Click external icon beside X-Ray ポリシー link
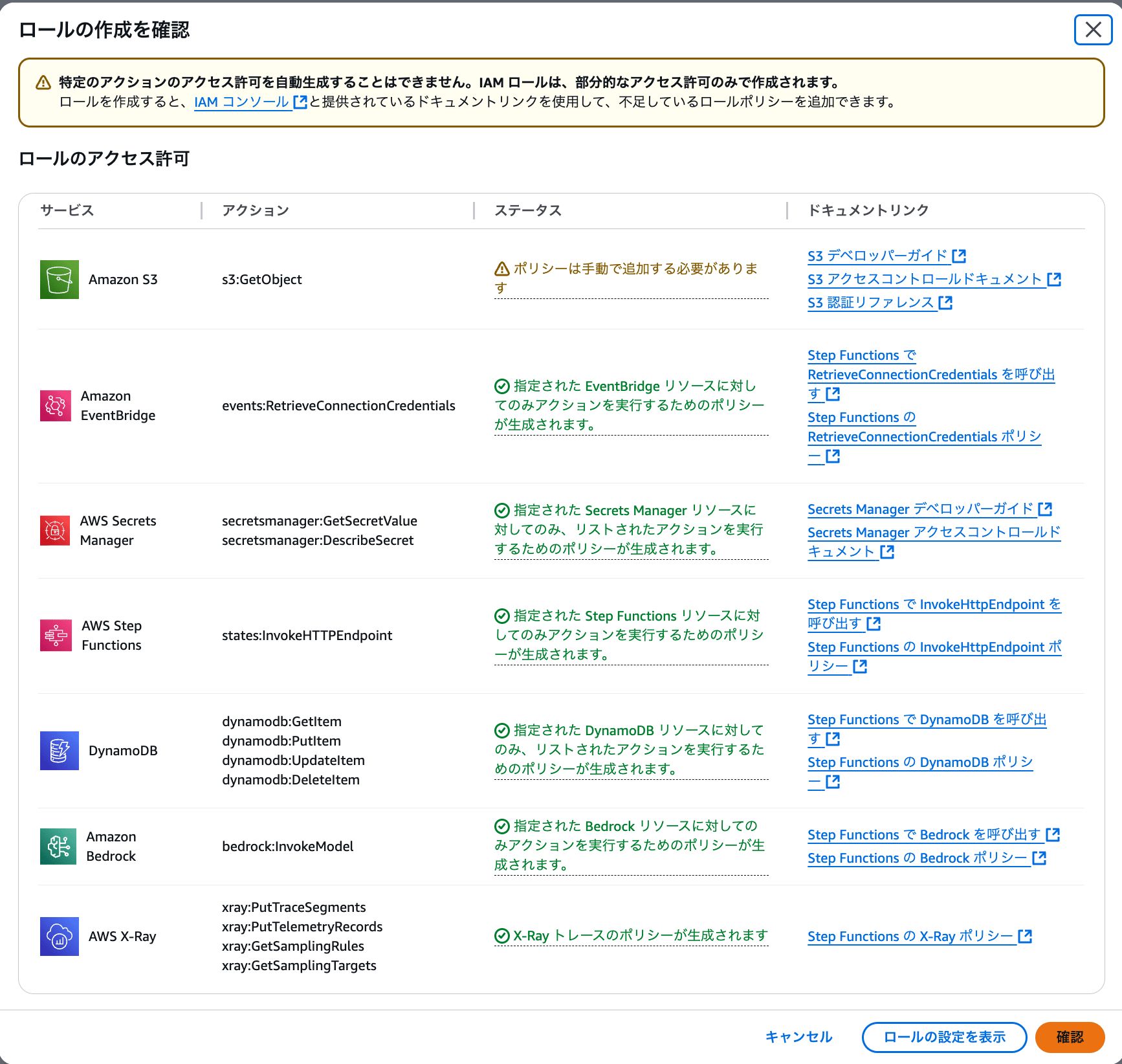The height and width of the screenshot is (1064, 1122). [x=1026, y=937]
